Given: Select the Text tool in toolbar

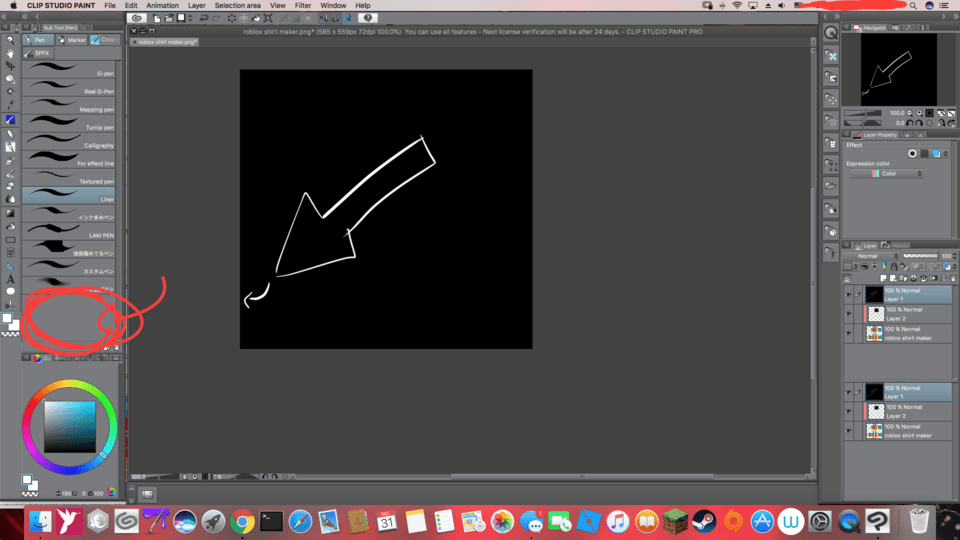Looking at the screenshot, I should point(10,279).
